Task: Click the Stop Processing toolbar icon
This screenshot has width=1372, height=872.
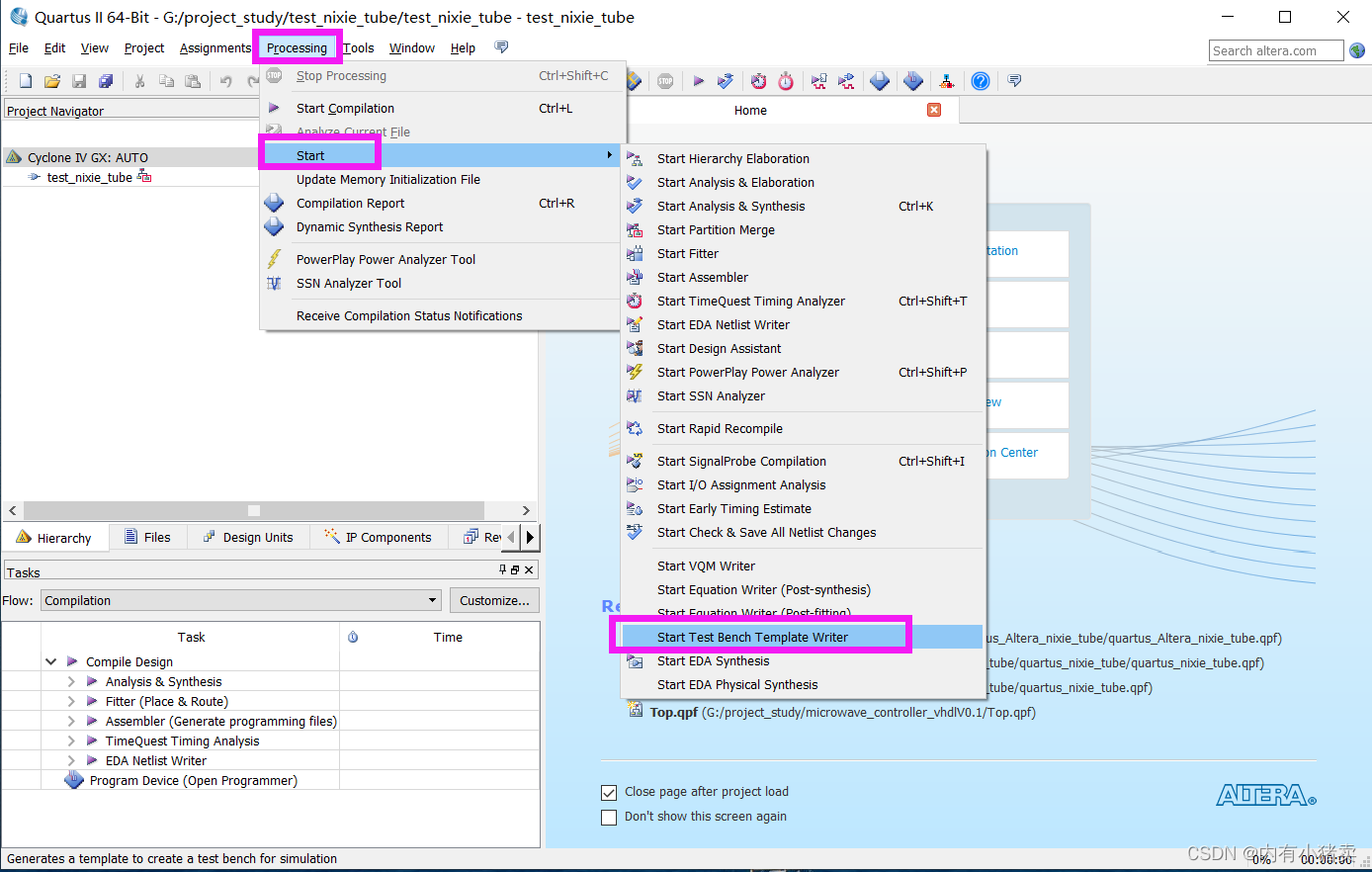Action: pyautogui.click(x=665, y=81)
